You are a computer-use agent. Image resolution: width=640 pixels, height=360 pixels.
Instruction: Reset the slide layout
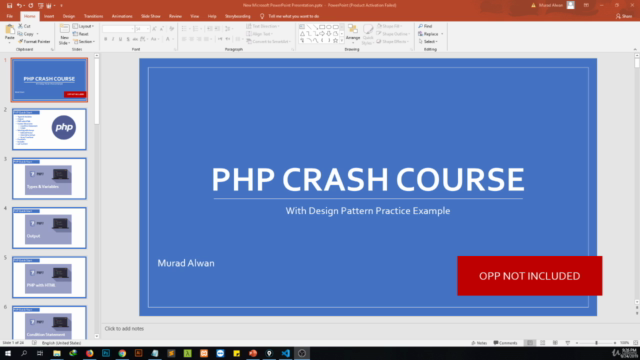pyautogui.click(x=81, y=34)
